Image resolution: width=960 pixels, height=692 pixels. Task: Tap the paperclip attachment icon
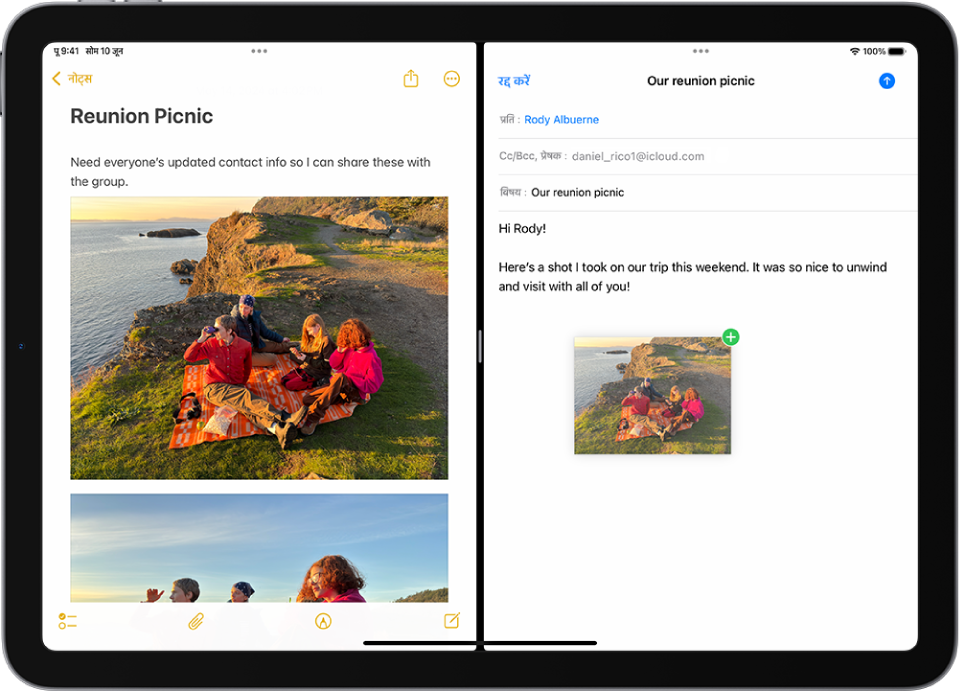click(196, 622)
